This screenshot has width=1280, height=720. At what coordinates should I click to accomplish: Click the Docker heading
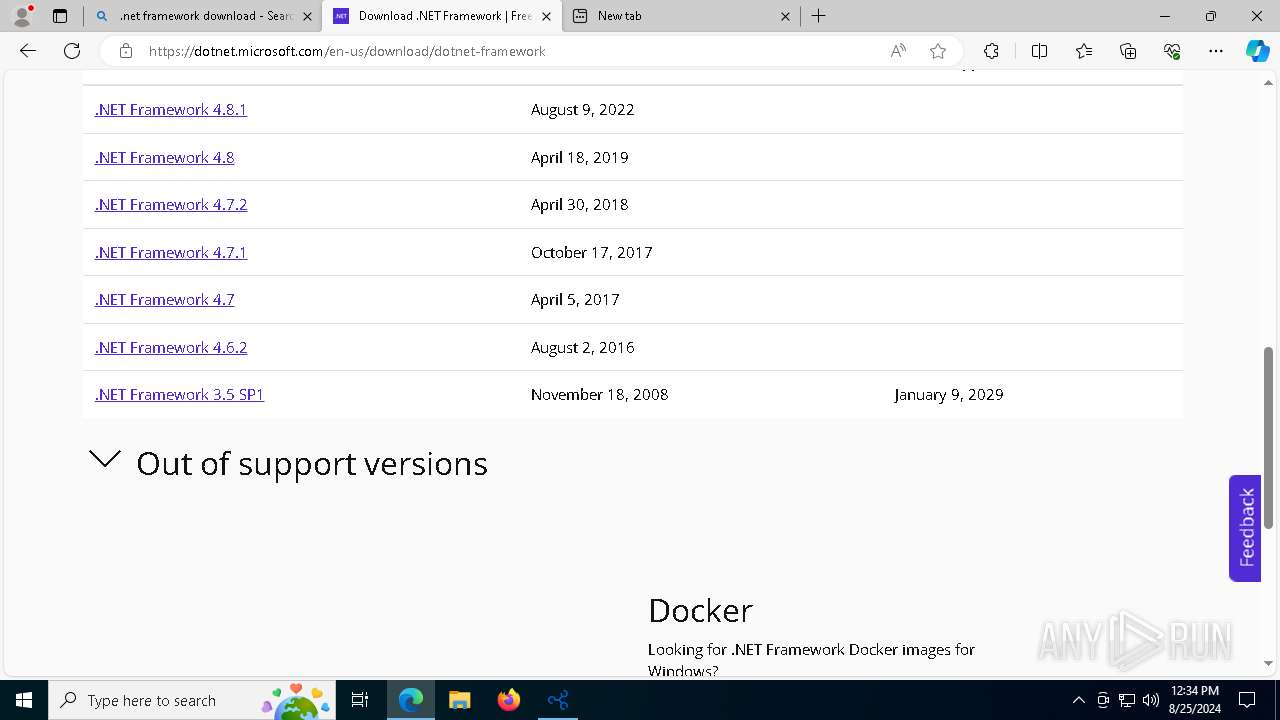coord(700,610)
